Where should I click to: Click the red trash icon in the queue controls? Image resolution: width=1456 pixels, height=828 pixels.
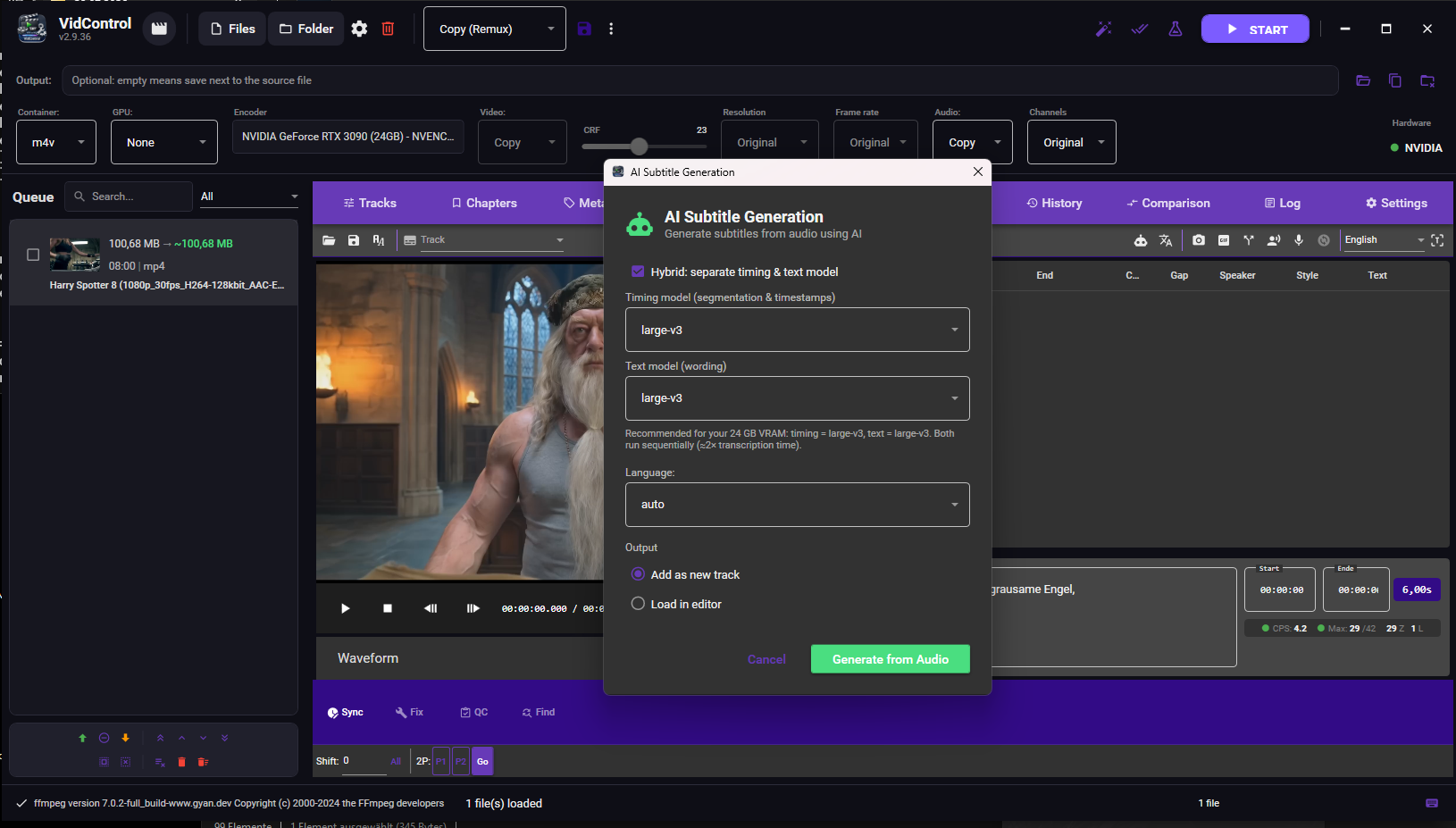coord(181,762)
